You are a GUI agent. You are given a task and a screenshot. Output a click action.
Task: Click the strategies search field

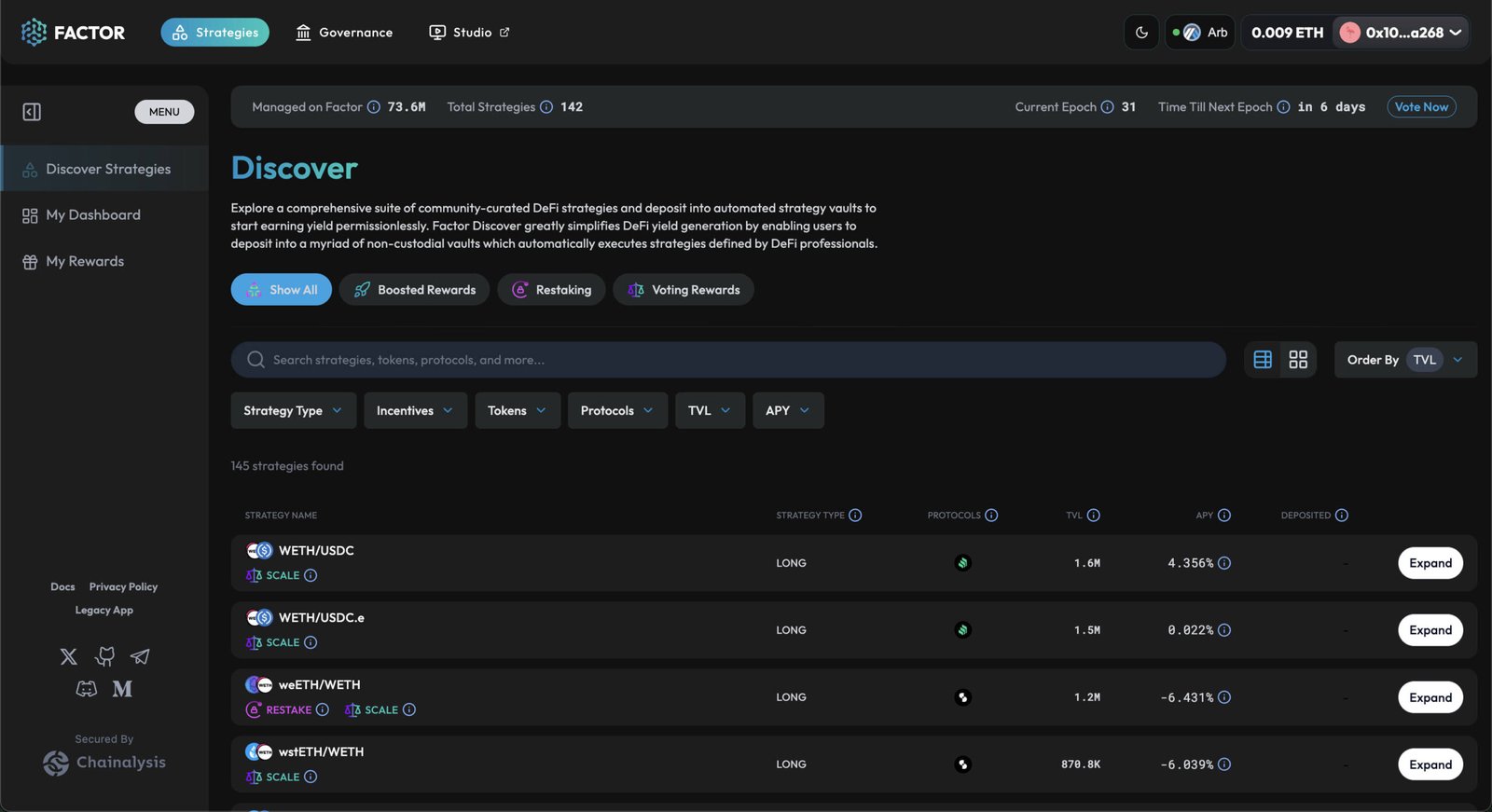pos(727,360)
